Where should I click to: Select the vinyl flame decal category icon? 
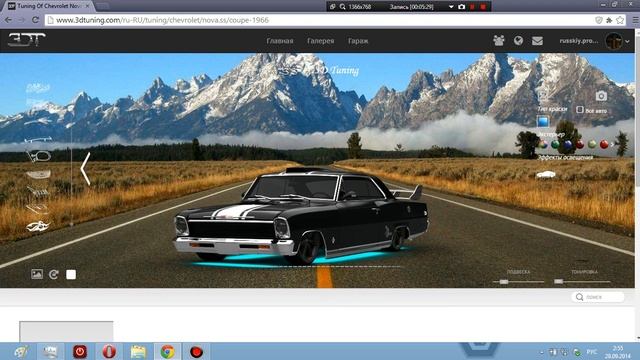tap(38, 226)
